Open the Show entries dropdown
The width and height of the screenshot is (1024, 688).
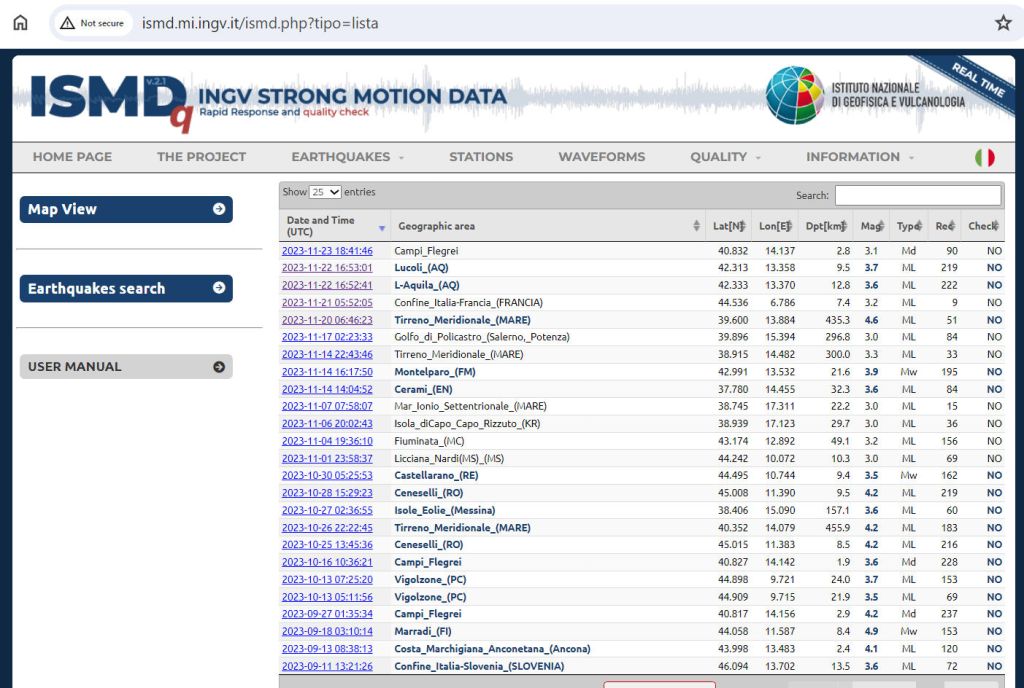pos(326,192)
